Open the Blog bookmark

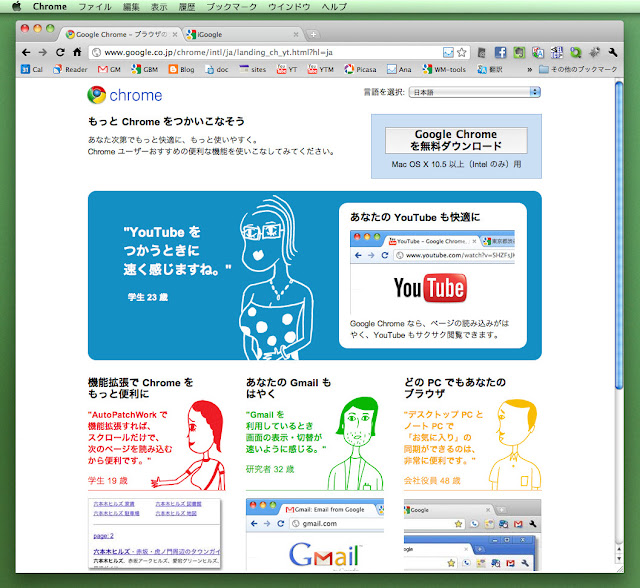[x=182, y=69]
